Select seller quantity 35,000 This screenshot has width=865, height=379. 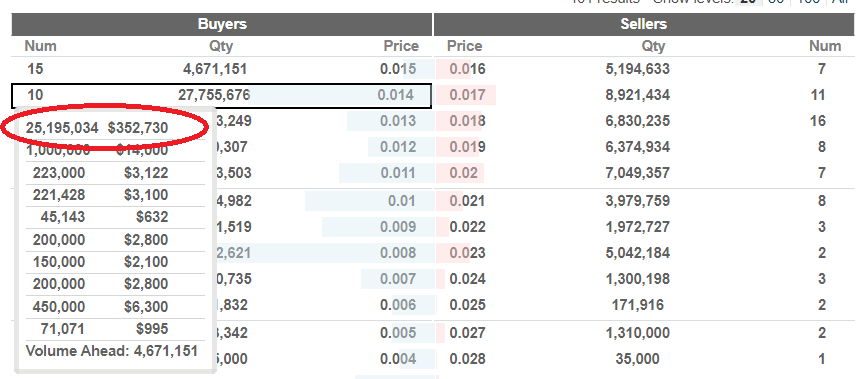[637, 359]
